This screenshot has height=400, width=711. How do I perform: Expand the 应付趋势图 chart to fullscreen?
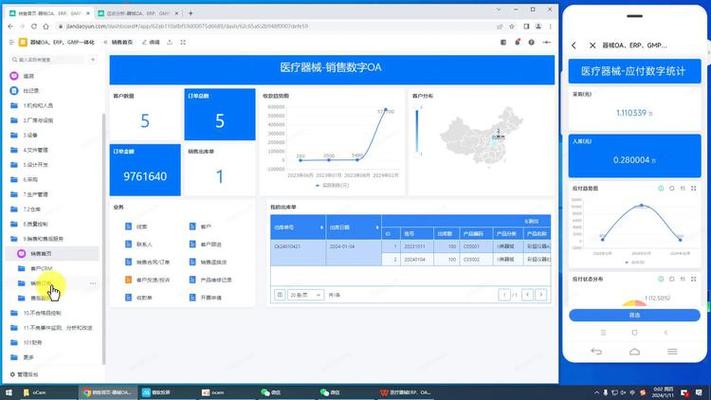tap(693, 188)
